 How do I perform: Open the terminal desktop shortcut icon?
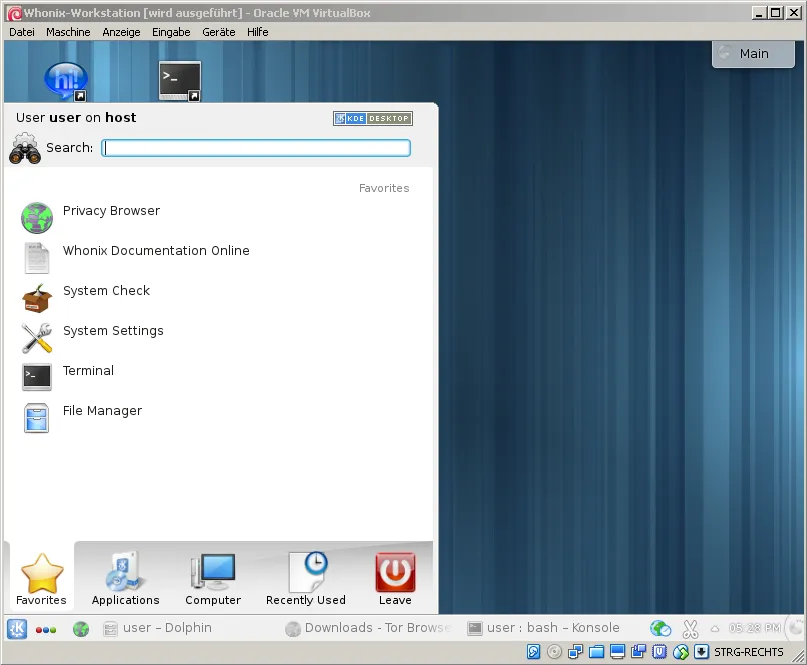tap(180, 81)
